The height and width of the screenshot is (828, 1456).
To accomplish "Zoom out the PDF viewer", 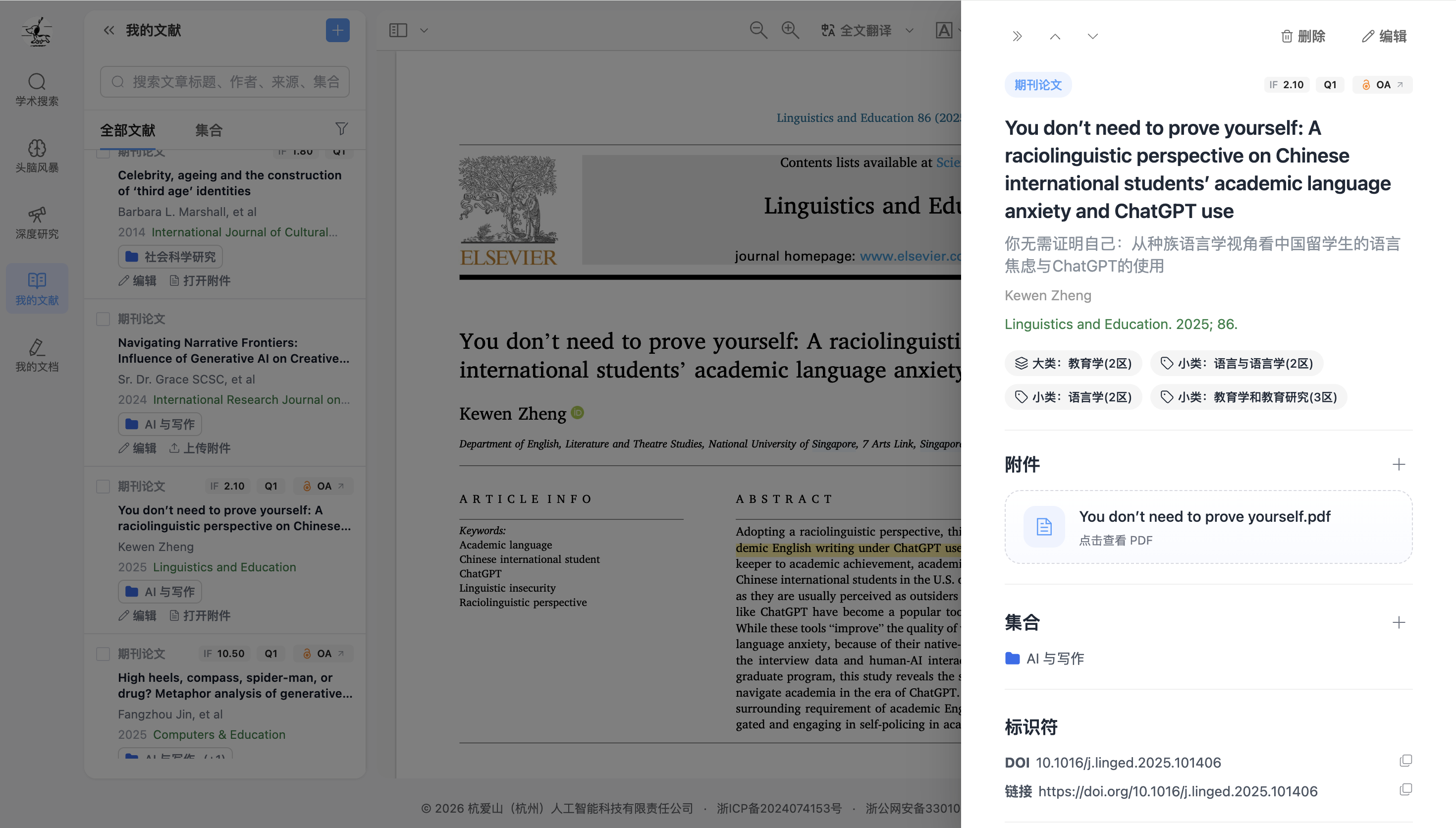I will tap(758, 30).
